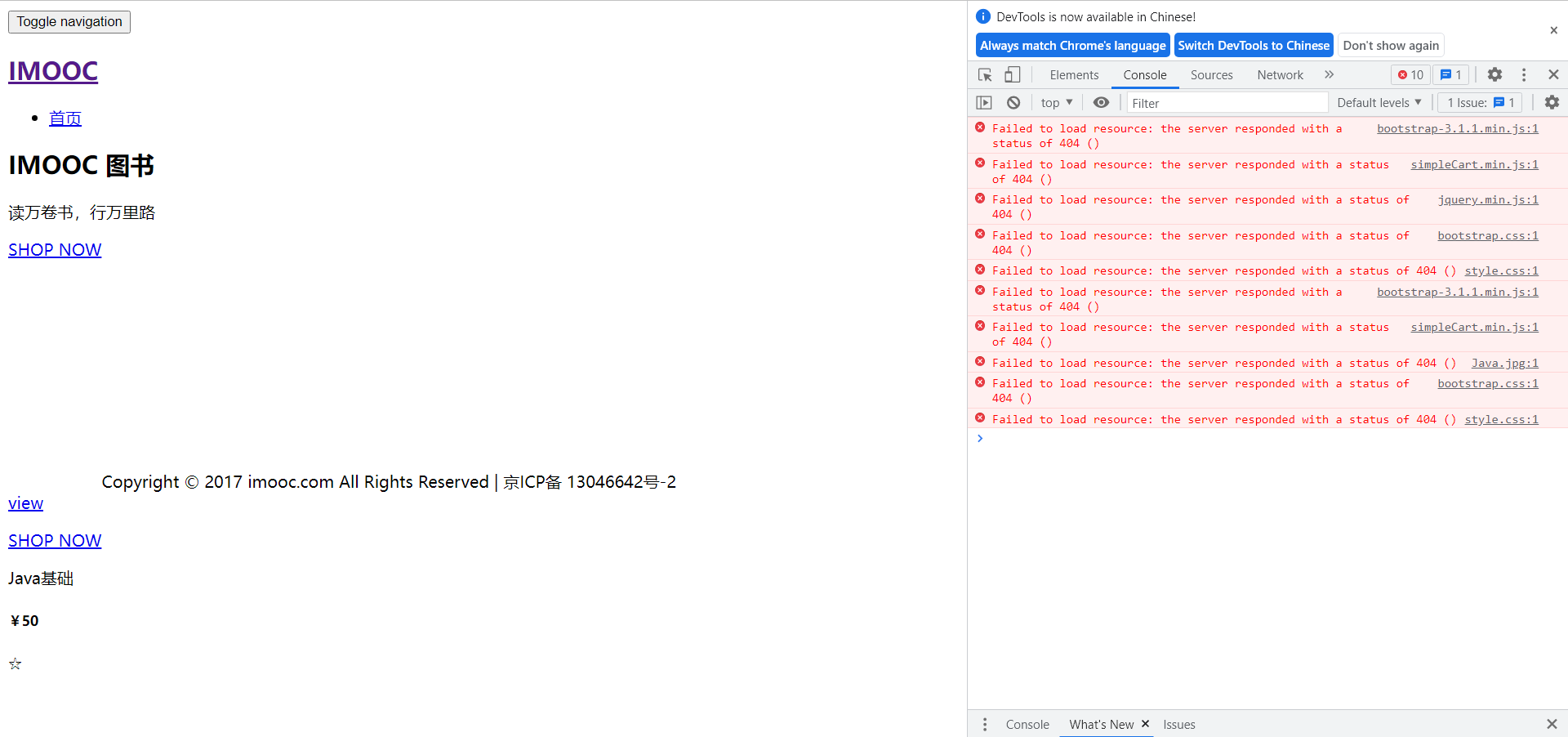Click the IMOOC 图书 heading

coord(81,165)
